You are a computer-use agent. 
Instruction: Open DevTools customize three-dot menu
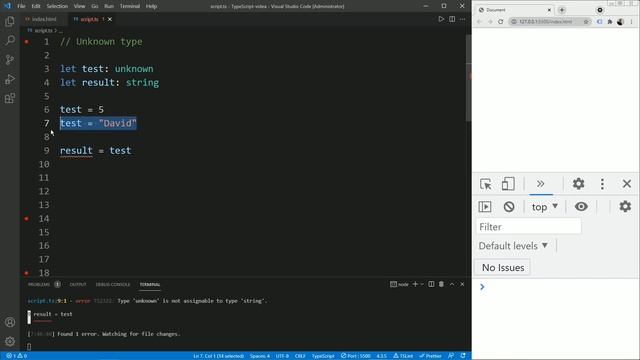pyautogui.click(x=602, y=184)
